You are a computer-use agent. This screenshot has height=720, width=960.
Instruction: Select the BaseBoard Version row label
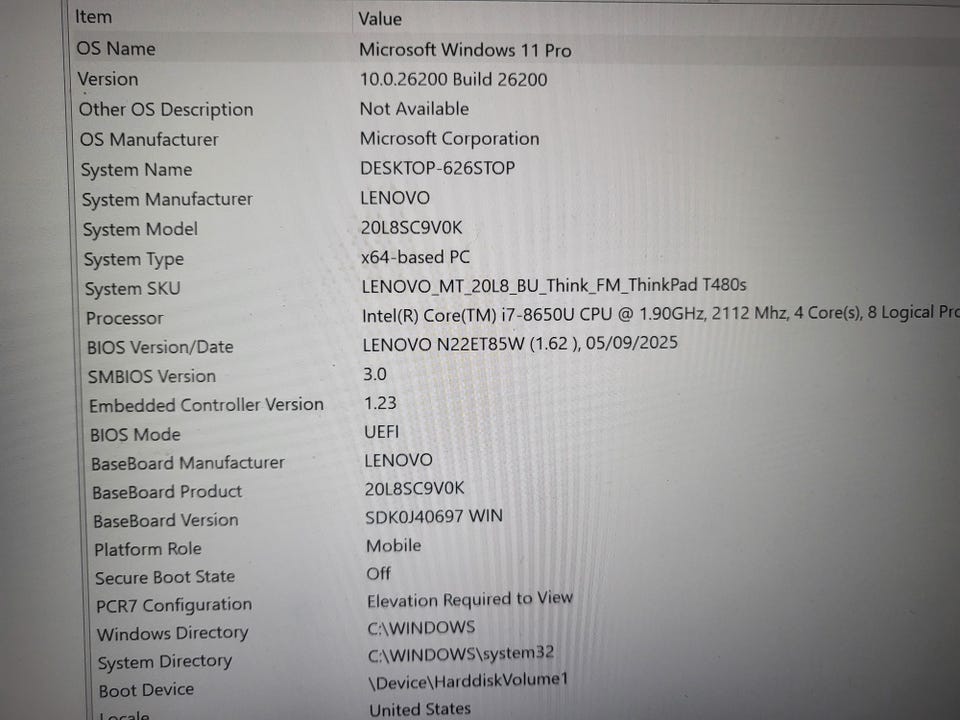166,521
